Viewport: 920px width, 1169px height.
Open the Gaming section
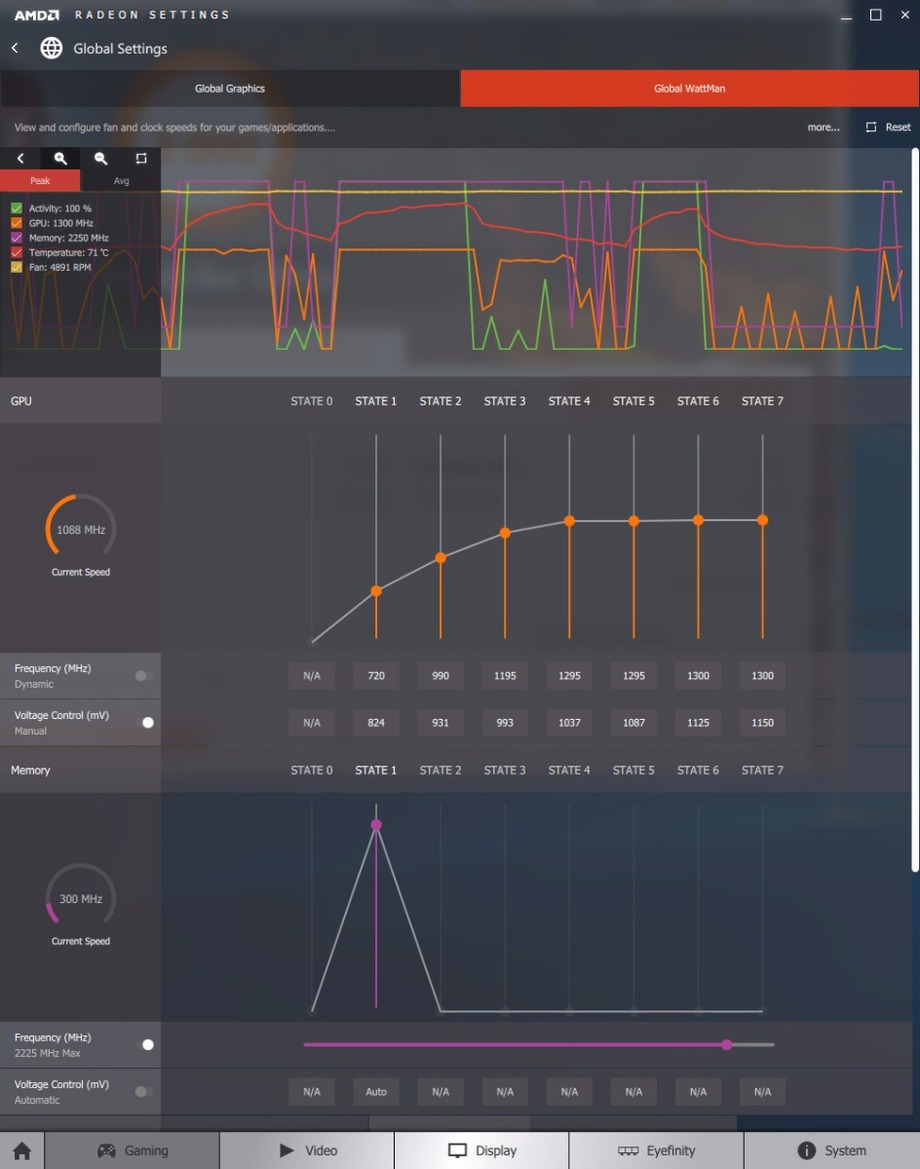click(x=133, y=1150)
